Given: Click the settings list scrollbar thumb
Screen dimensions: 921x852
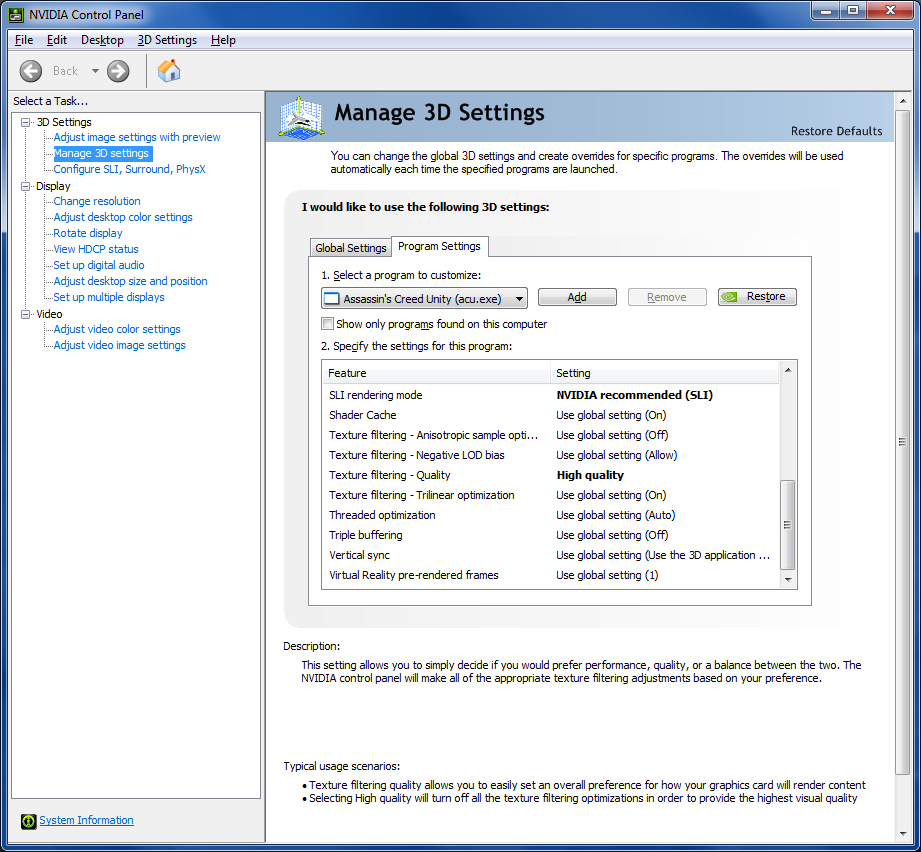Looking at the screenshot, I should coord(788,525).
